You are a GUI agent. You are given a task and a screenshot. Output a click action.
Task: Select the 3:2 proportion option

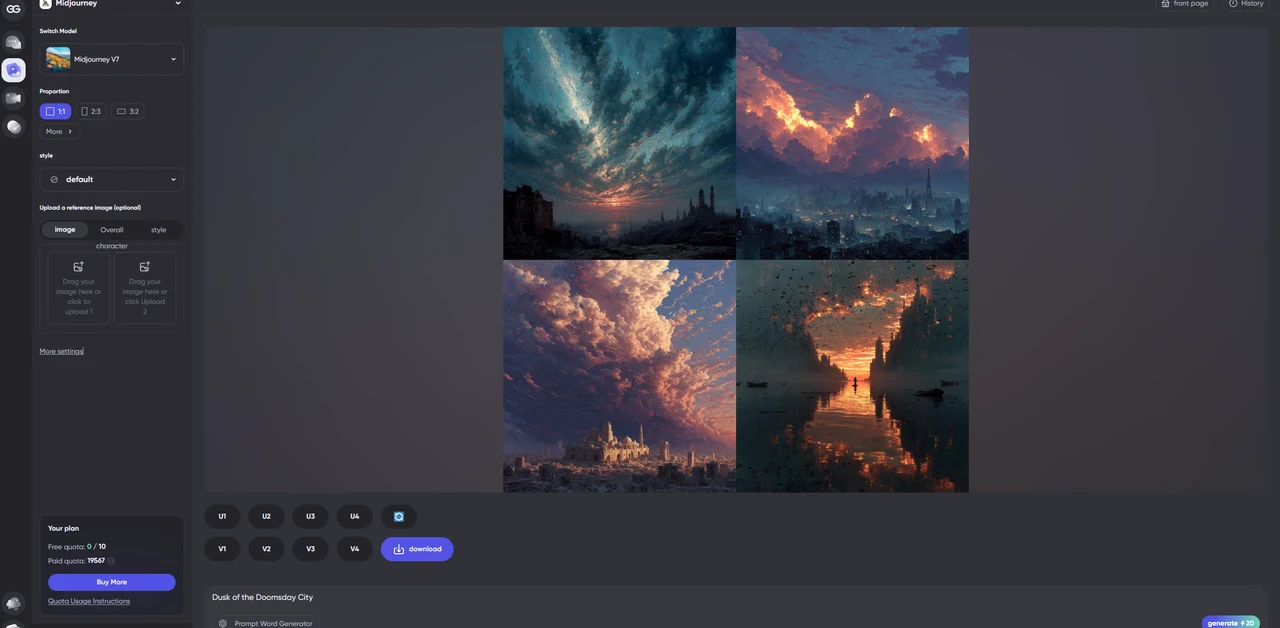click(x=128, y=111)
